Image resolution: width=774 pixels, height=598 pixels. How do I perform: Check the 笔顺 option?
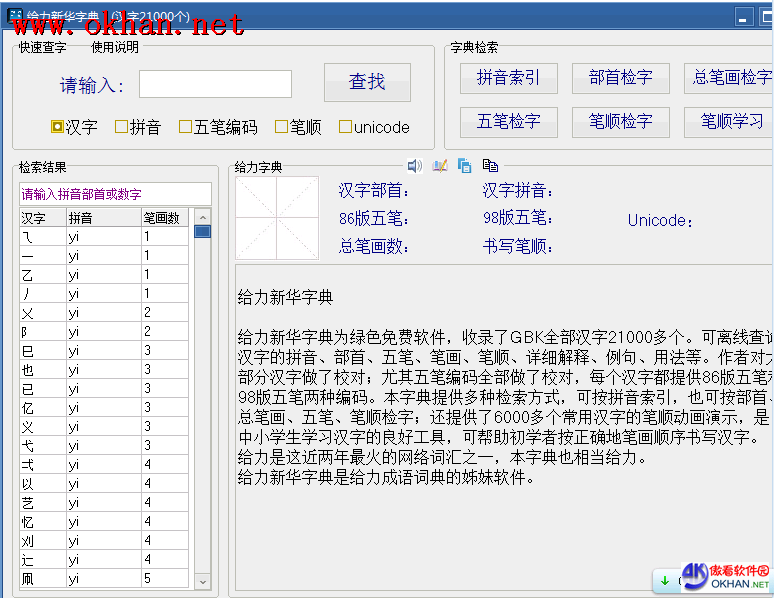click(x=281, y=127)
